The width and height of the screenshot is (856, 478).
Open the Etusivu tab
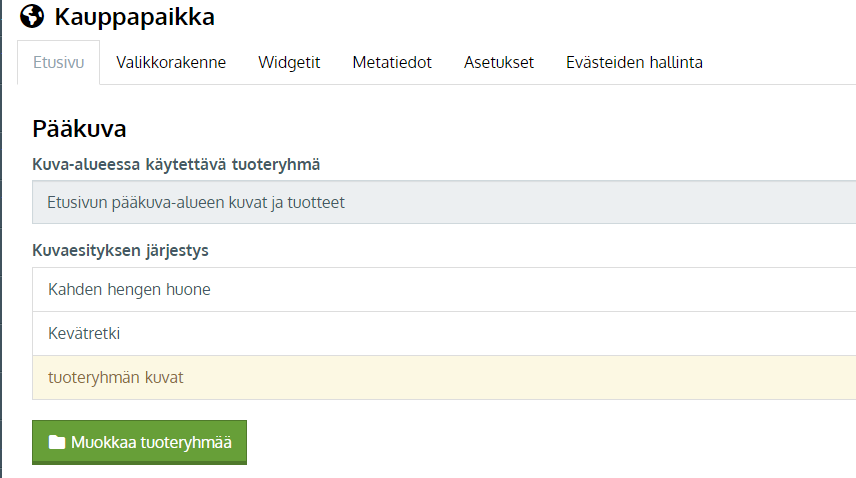(x=58, y=62)
